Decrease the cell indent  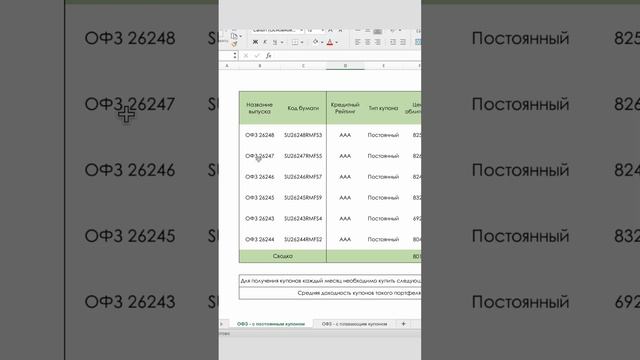pyautogui.click(x=393, y=42)
